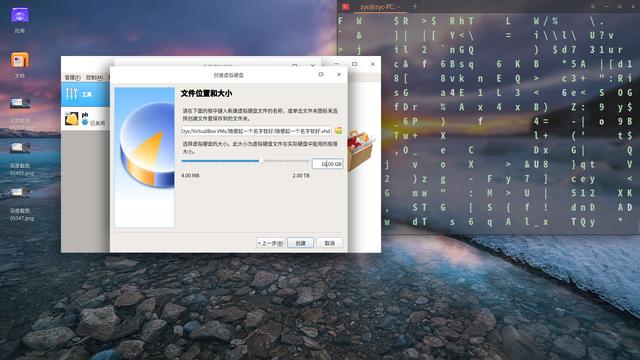
Task: Open the 文档 desktop icon
Action: 20,65
